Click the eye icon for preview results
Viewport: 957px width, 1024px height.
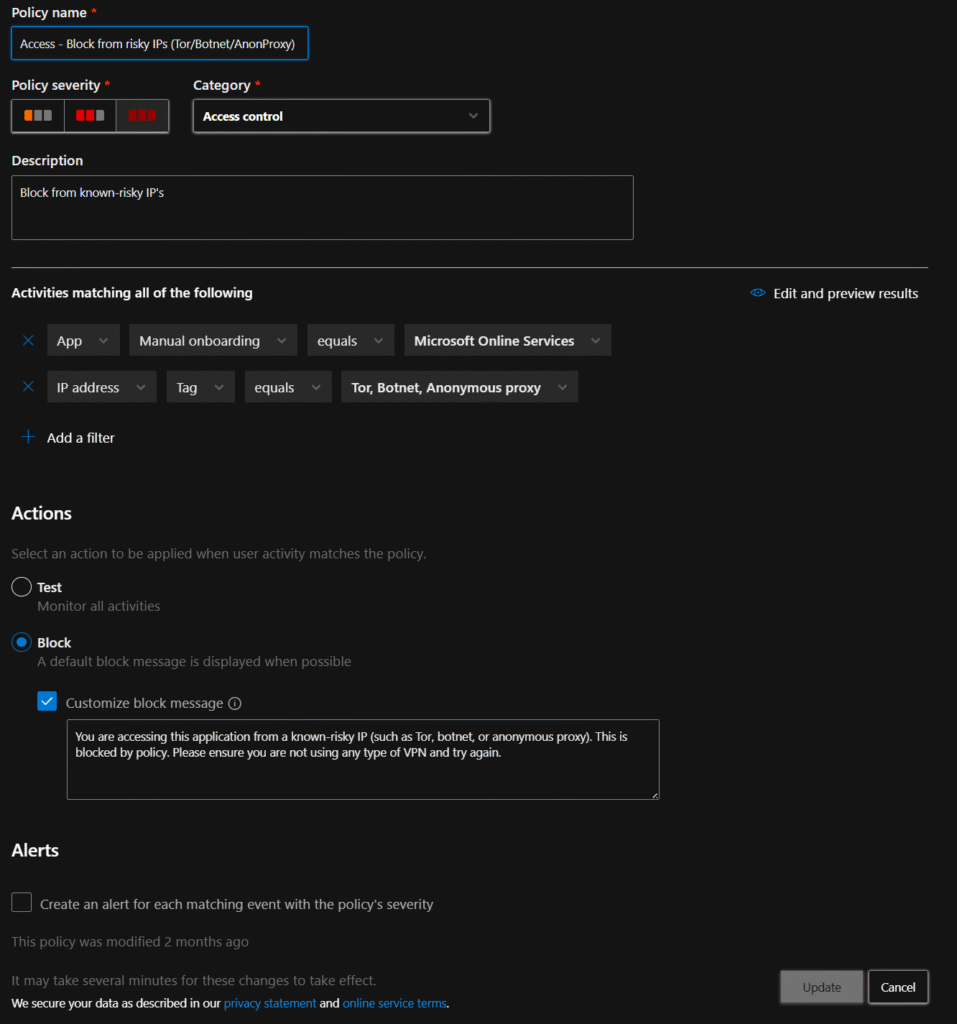click(758, 293)
